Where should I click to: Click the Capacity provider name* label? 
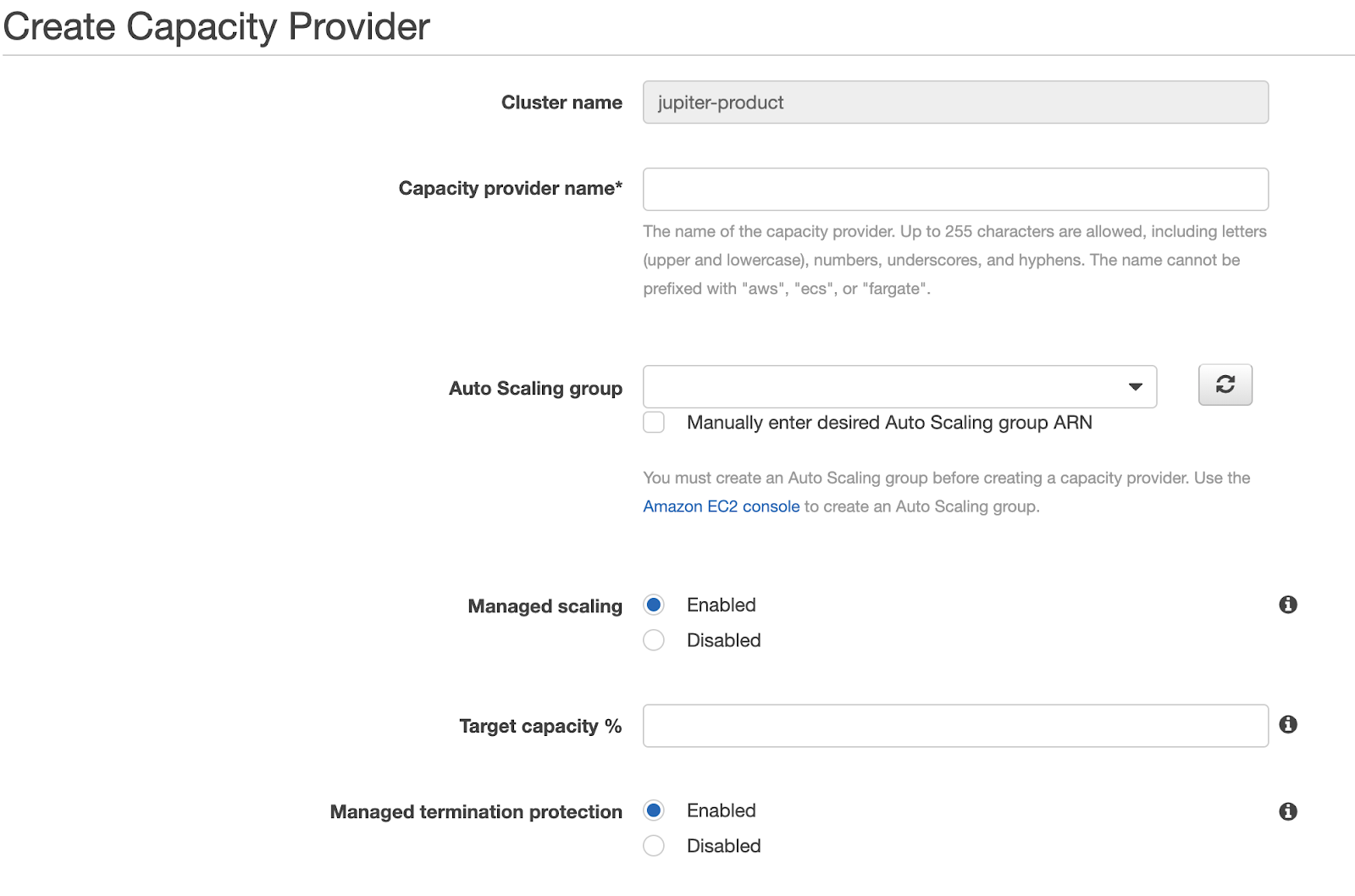511,189
